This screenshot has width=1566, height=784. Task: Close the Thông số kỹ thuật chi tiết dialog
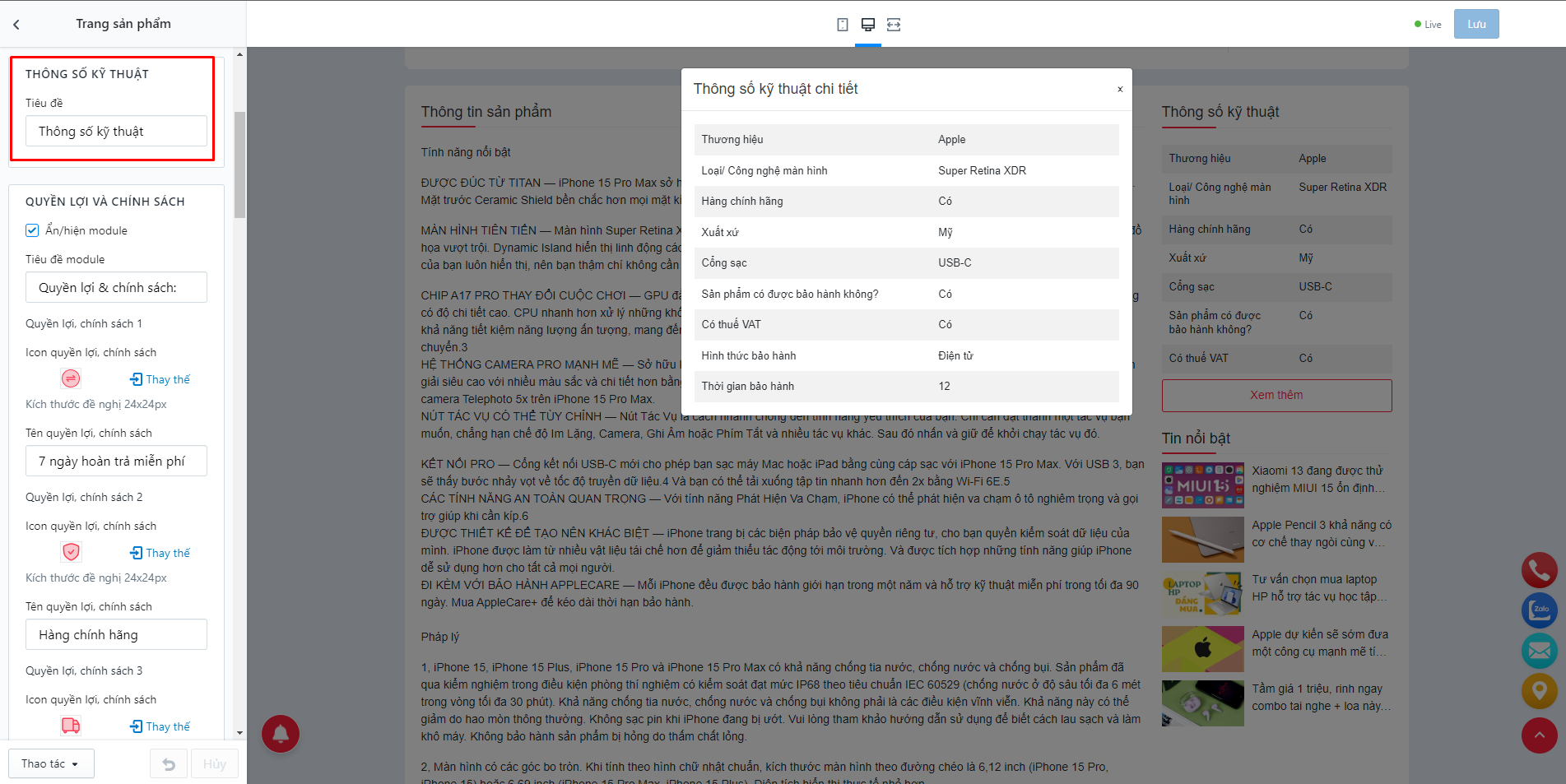click(x=1120, y=89)
